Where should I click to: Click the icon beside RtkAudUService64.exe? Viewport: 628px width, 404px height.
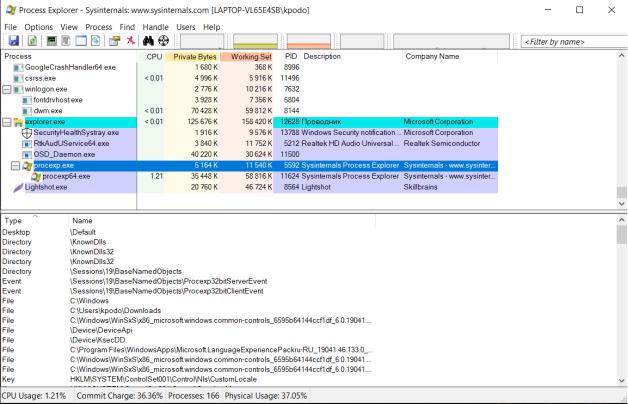pyautogui.click(x=27, y=144)
